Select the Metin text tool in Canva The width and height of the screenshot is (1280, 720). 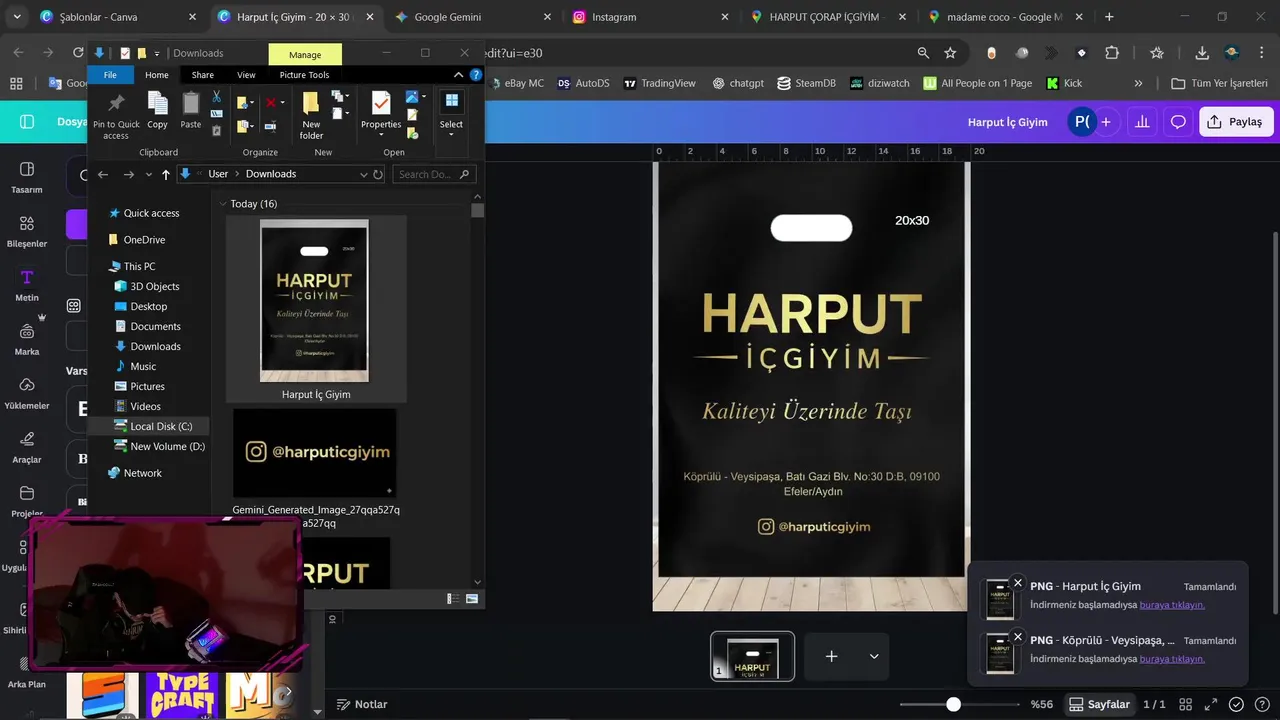pos(27,285)
